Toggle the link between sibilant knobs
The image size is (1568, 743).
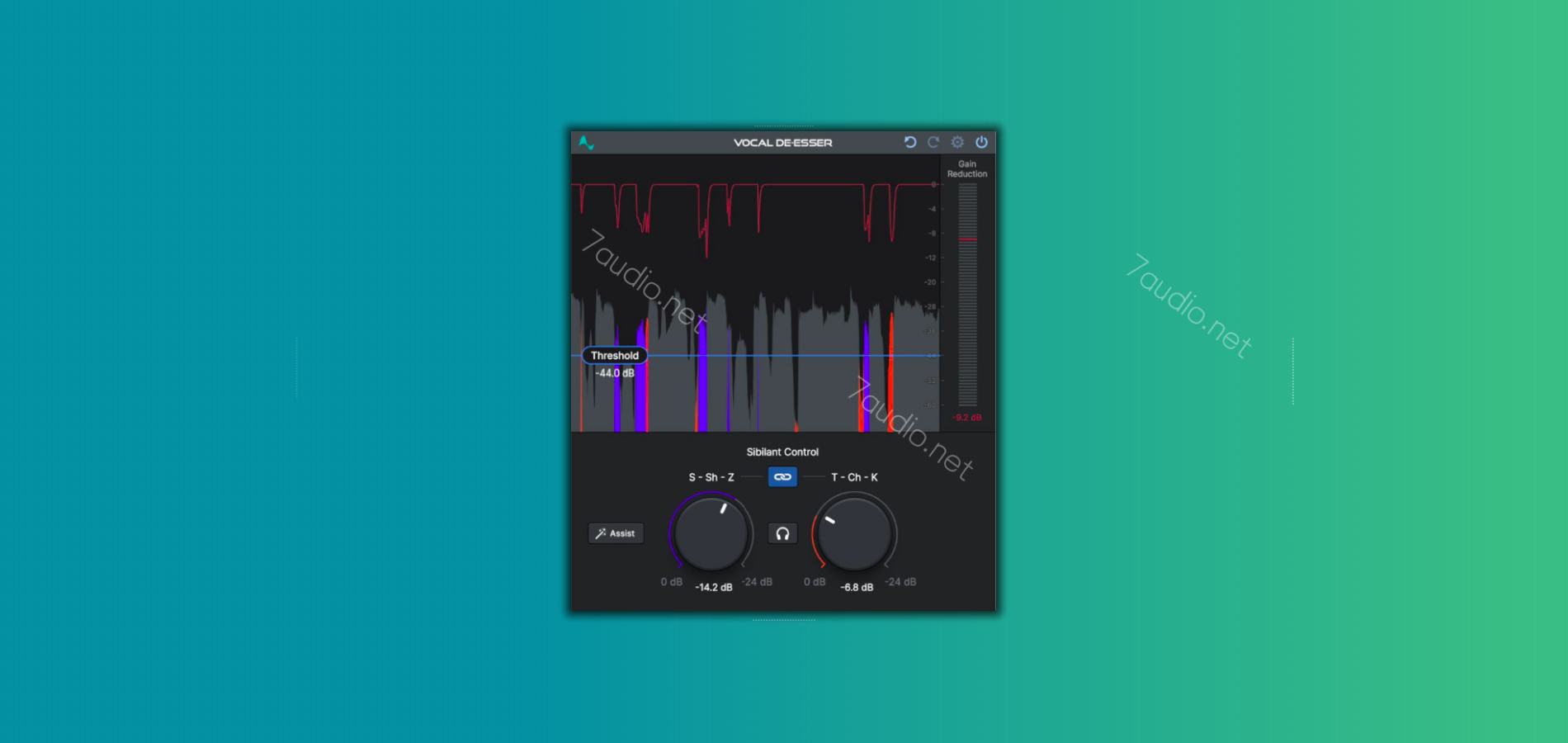(x=782, y=476)
